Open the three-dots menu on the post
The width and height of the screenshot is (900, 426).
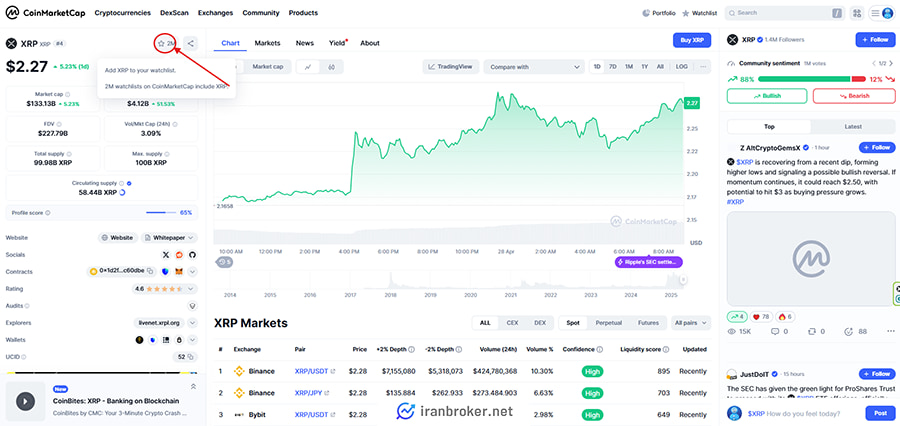pyautogui.click(x=890, y=331)
